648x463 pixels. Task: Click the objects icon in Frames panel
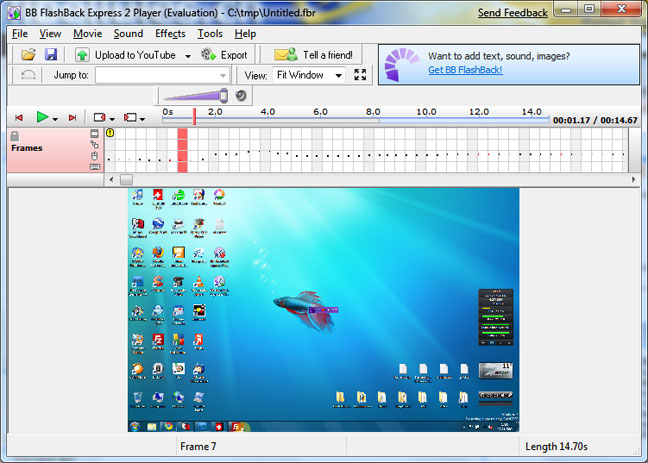coord(95,144)
